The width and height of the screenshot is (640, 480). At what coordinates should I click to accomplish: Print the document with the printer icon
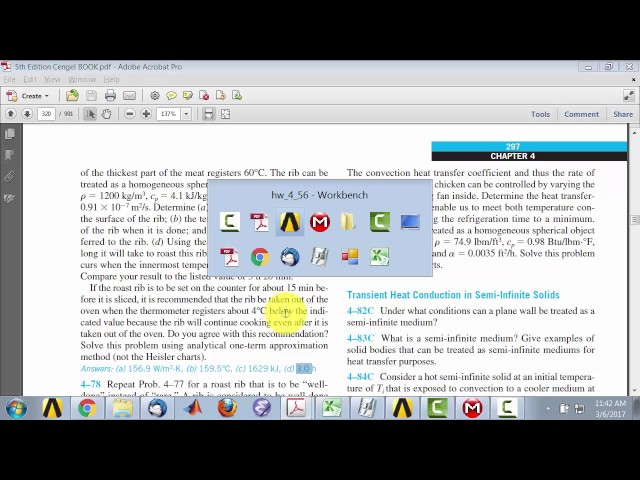pyautogui.click(x=110, y=96)
